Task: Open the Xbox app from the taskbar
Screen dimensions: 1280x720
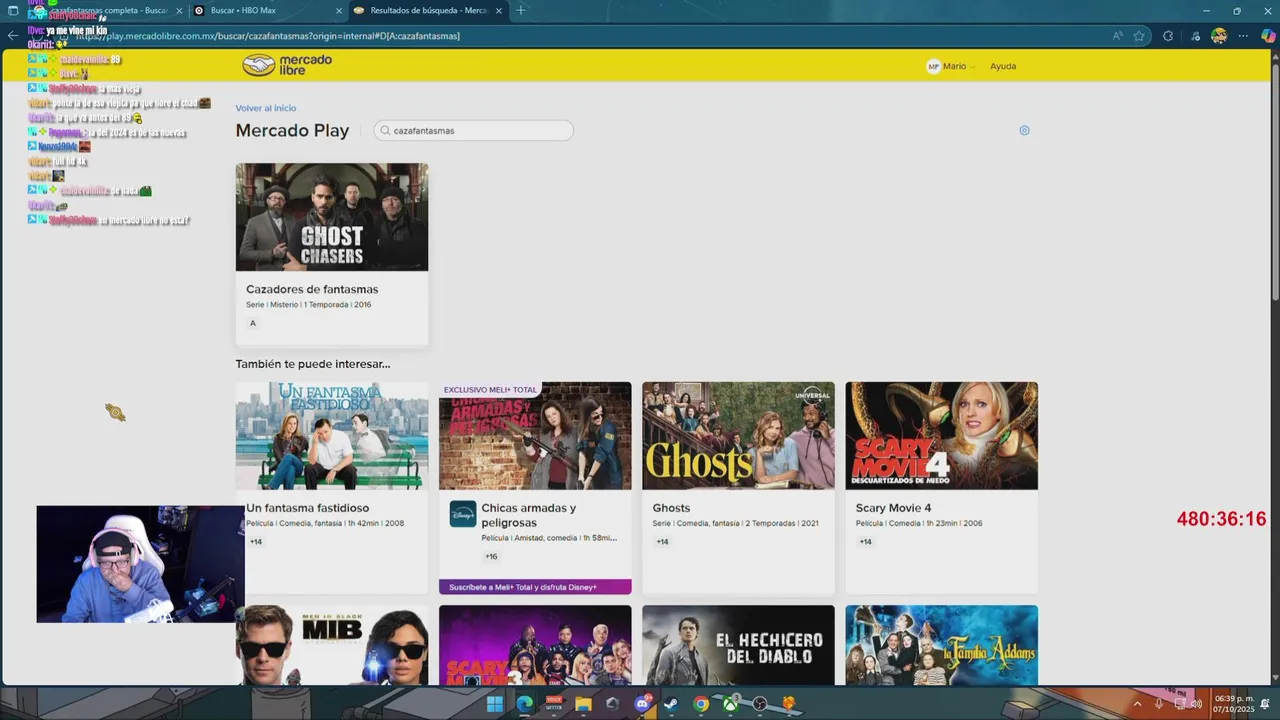Action: tap(730, 704)
